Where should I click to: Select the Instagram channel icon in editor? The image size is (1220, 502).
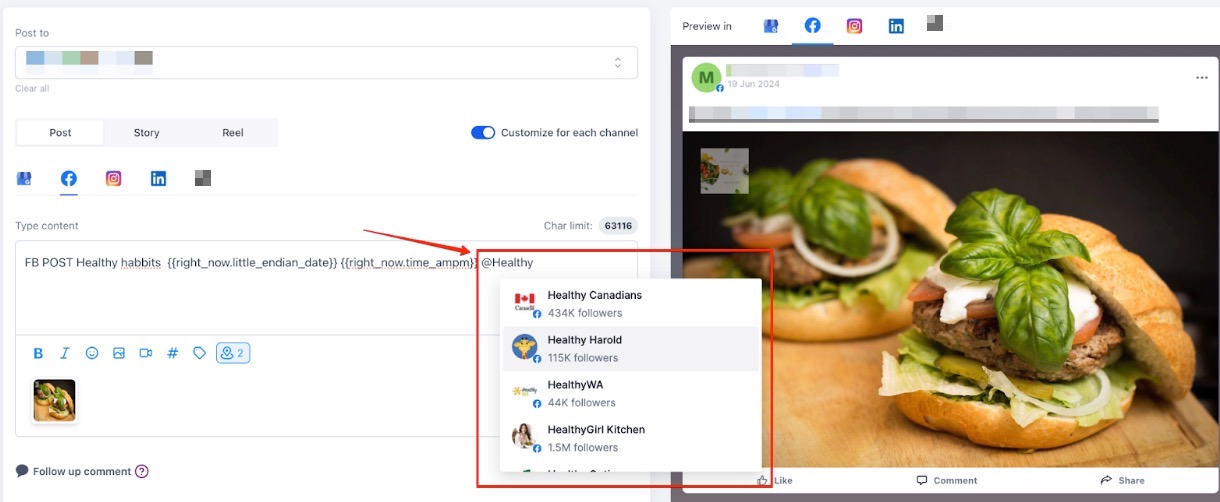tap(114, 179)
